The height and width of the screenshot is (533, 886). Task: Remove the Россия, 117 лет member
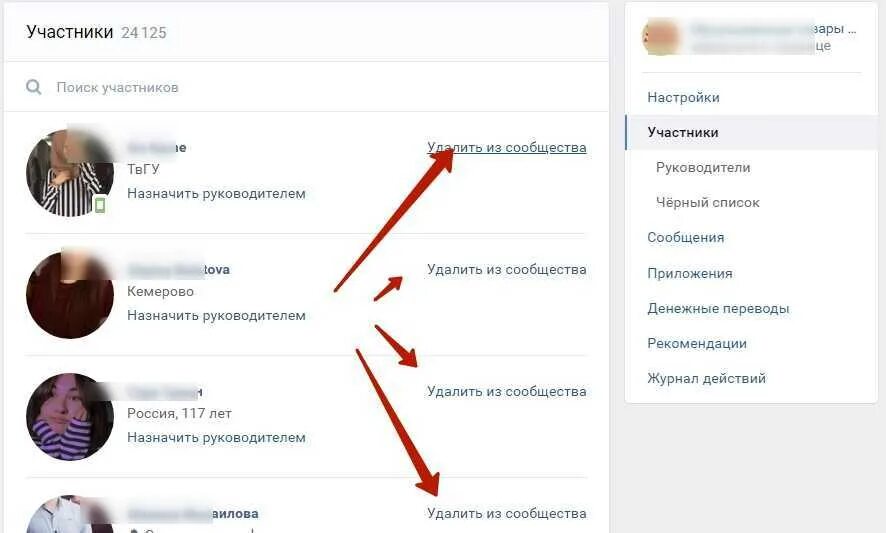tap(507, 392)
